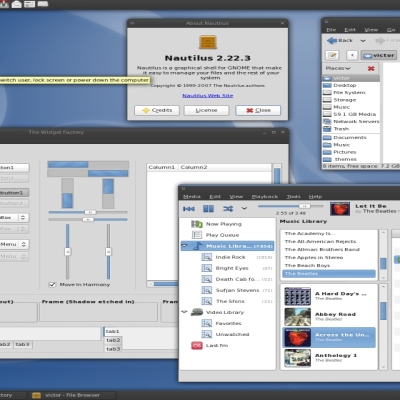
Task: Click the Back button in file browser
Action: click(339, 41)
